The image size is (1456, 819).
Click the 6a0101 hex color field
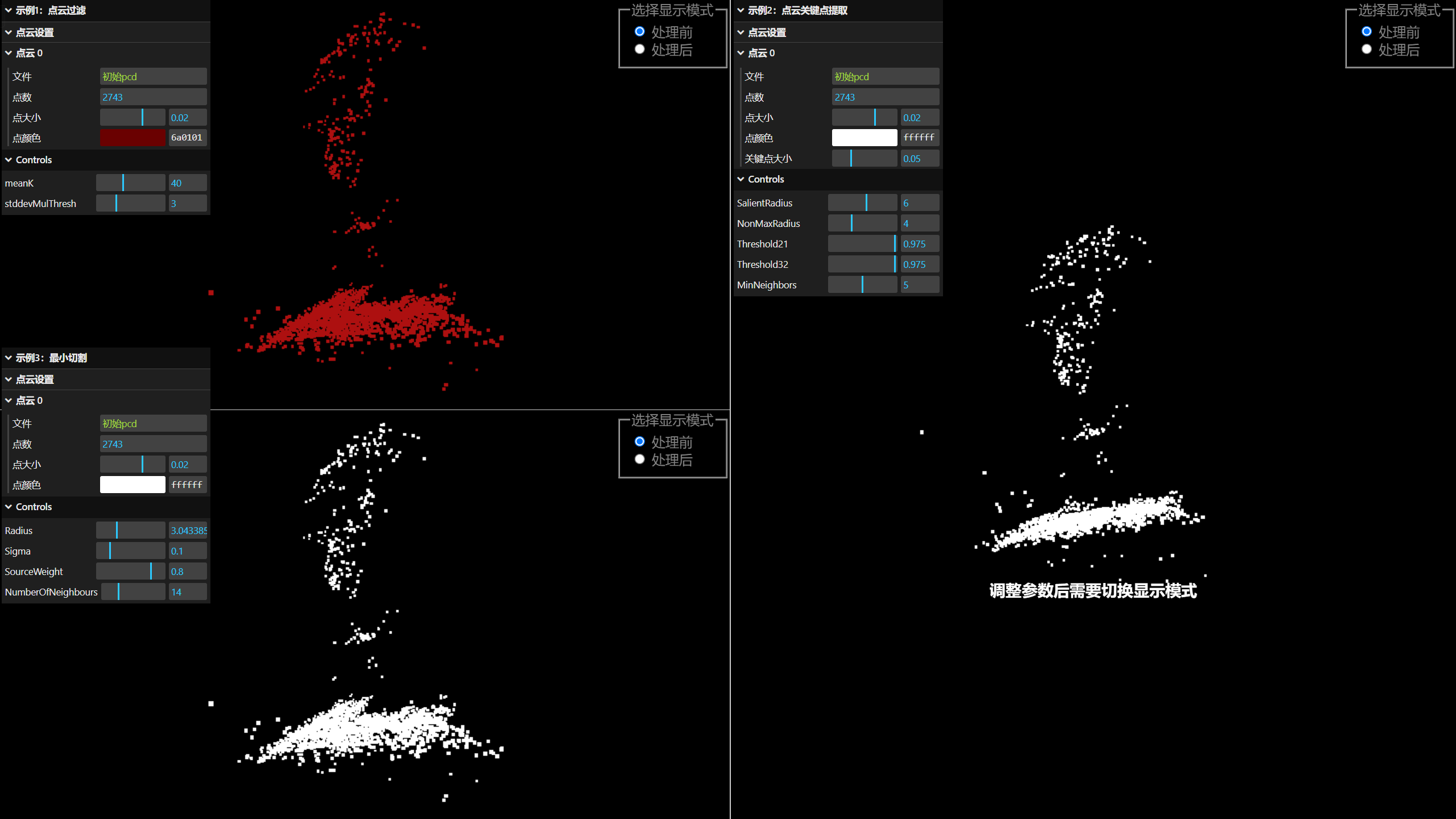[x=187, y=138]
